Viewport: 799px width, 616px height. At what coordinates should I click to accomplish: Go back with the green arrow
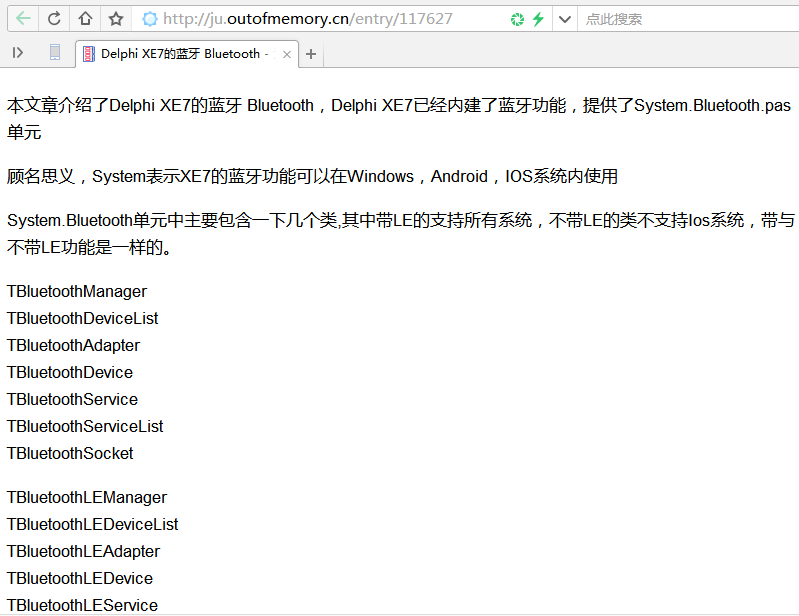click(23, 19)
